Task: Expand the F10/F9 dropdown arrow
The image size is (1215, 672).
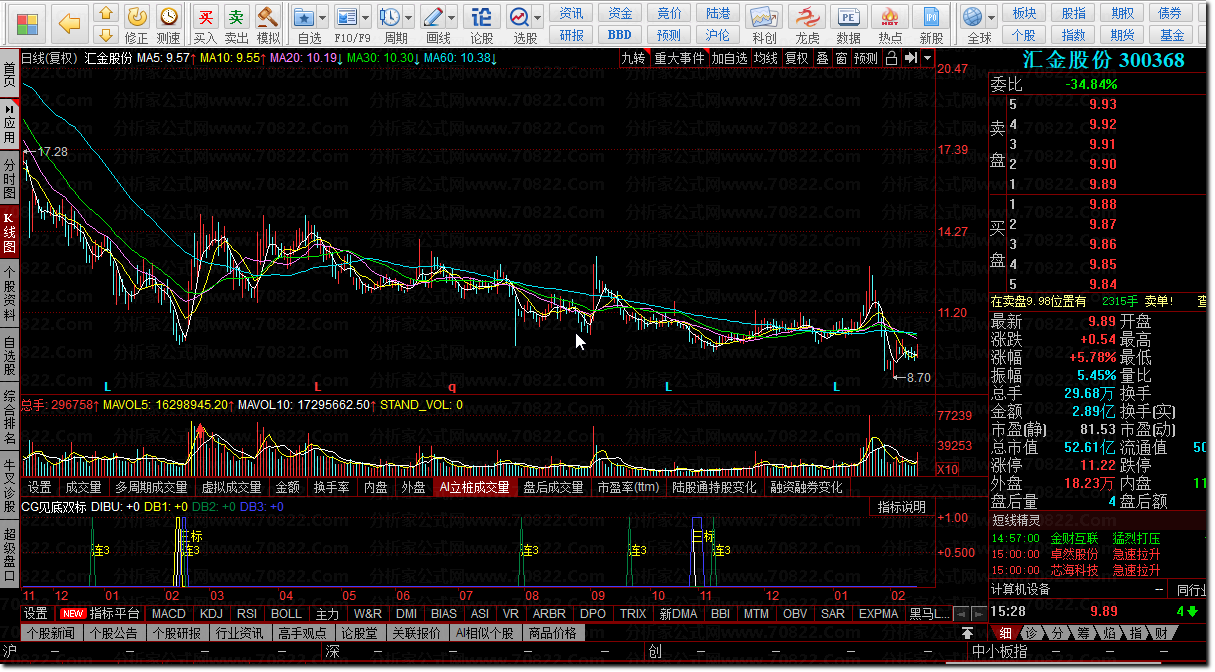Action: point(366,17)
